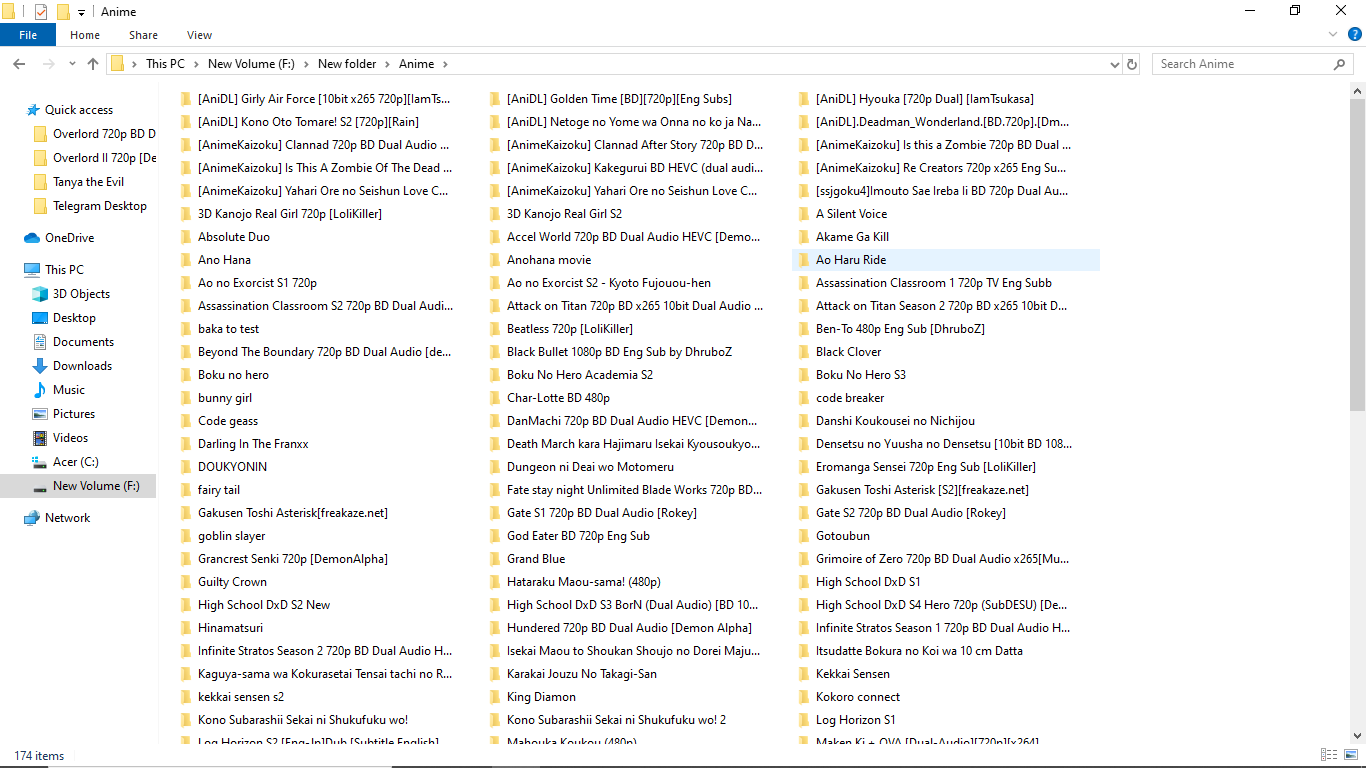The image size is (1366, 768).
Task: Select the King Diamon folder icon
Action: (495, 697)
